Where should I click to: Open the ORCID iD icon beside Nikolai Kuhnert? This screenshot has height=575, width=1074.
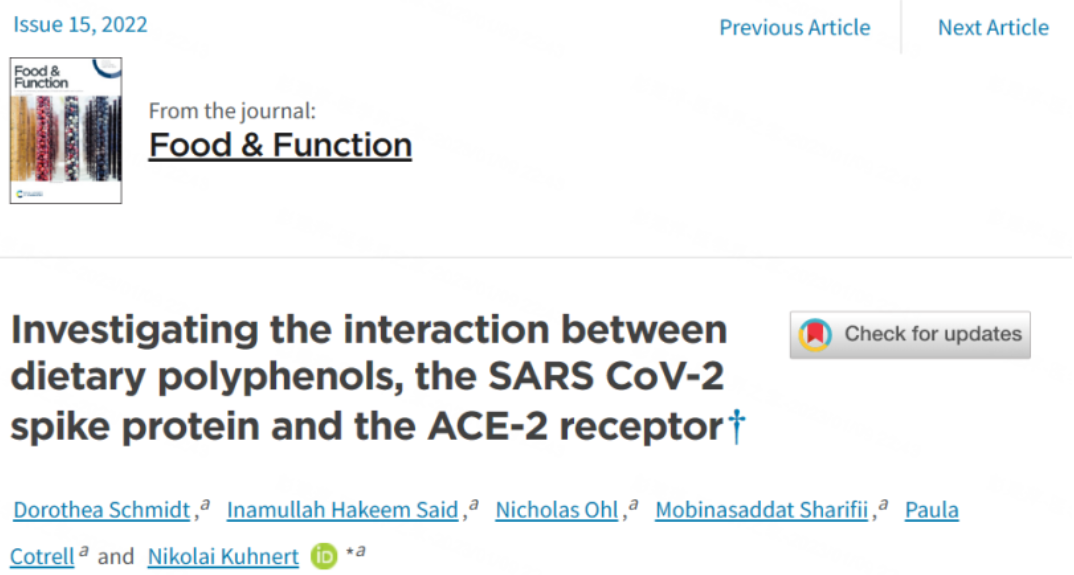(x=324, y=556)
